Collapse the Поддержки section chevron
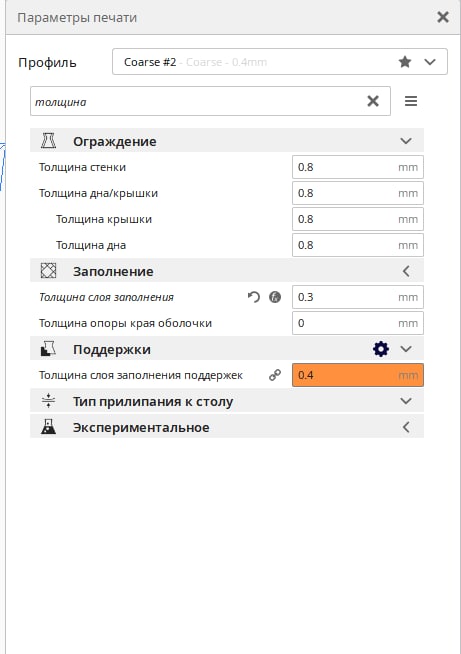 point(406,349)
